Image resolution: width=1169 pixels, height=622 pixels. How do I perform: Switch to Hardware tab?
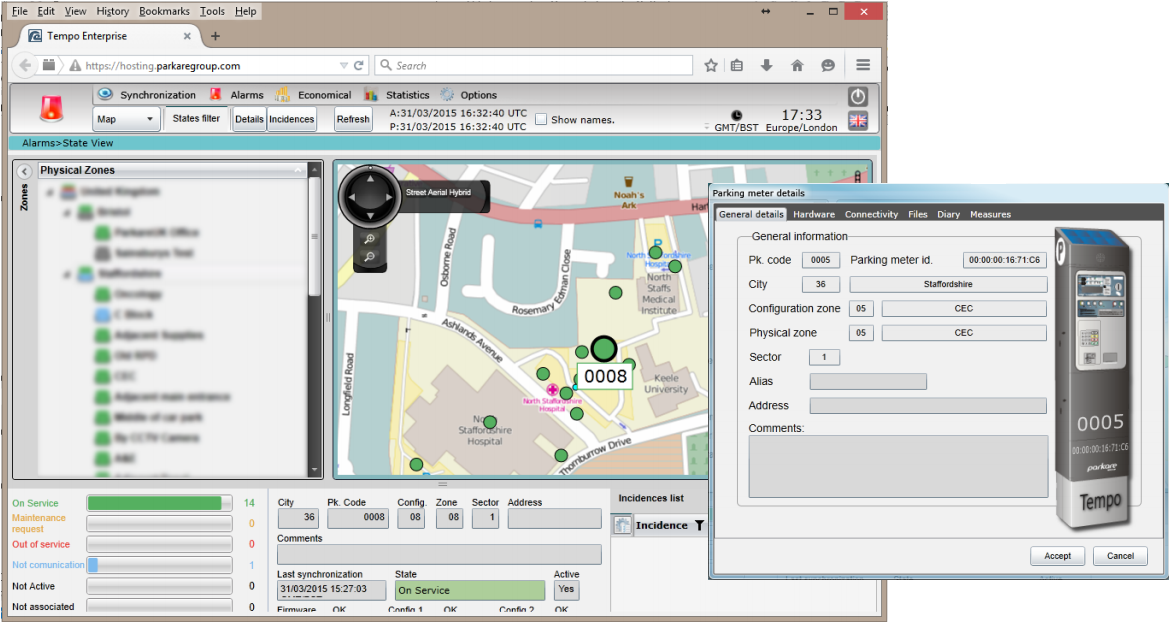tap(814, 214)
